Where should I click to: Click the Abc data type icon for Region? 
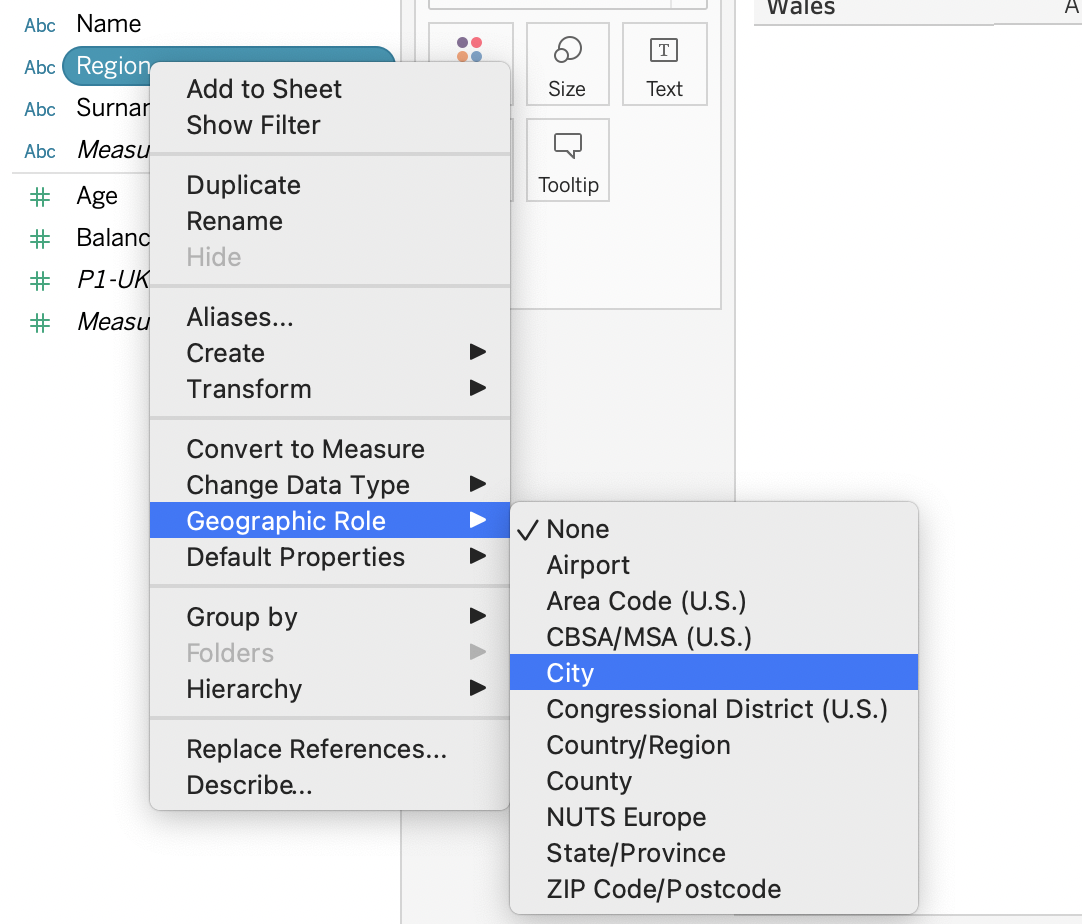click(40, 67)
